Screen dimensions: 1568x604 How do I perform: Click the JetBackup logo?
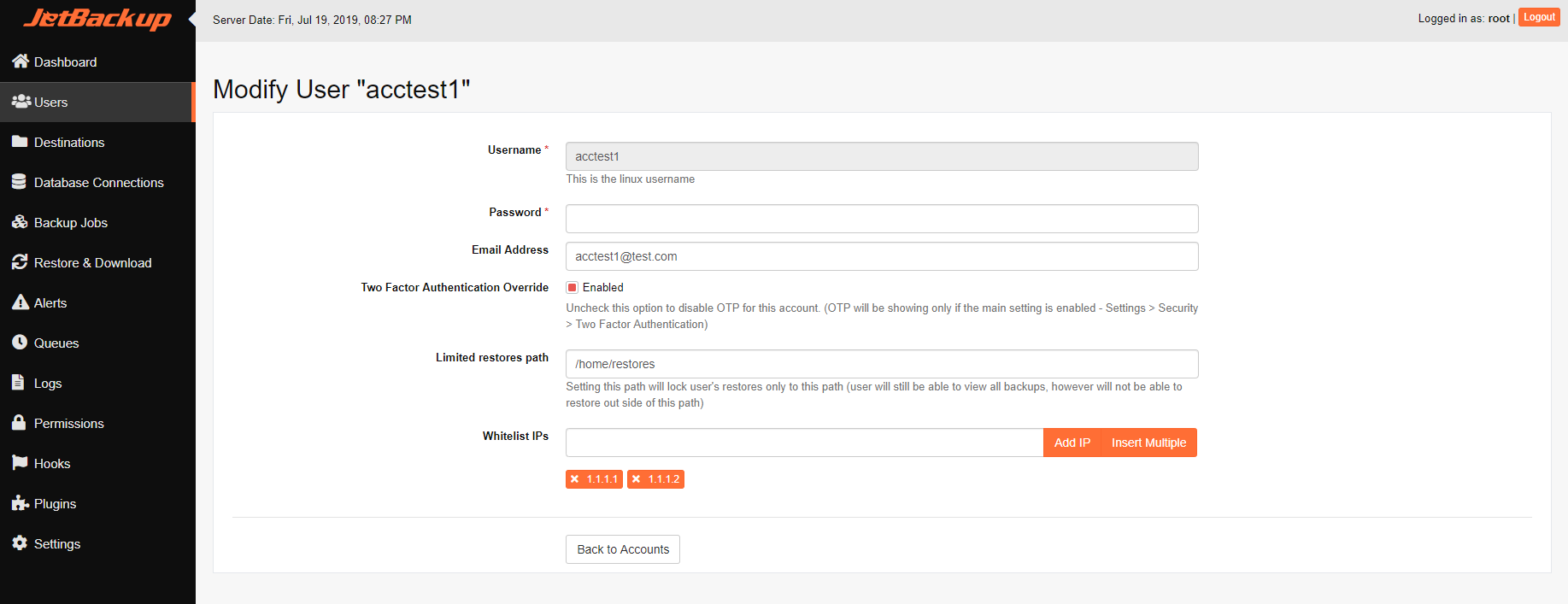click(x=97, y=19)
